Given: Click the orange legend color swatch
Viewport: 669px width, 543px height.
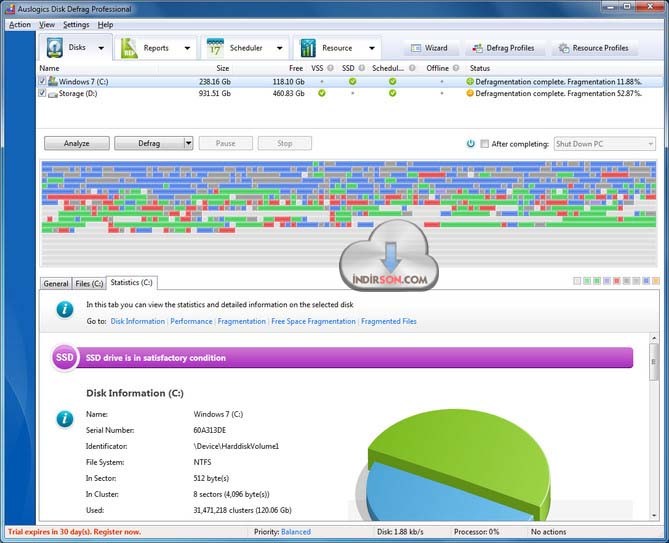Looking at the screenshot, I should 656,281.
